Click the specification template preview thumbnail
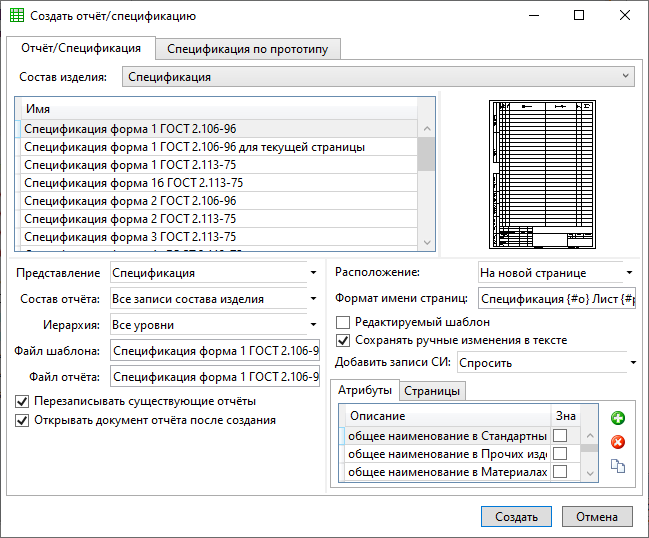The width and height of the screenshot is (649, 538). click(542, 174)
